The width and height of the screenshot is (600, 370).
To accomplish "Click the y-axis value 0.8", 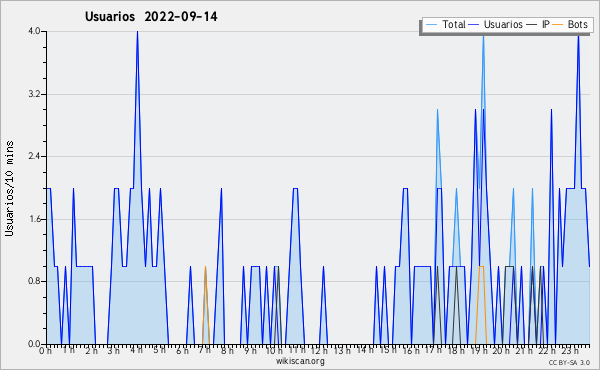I will [34, 281].
